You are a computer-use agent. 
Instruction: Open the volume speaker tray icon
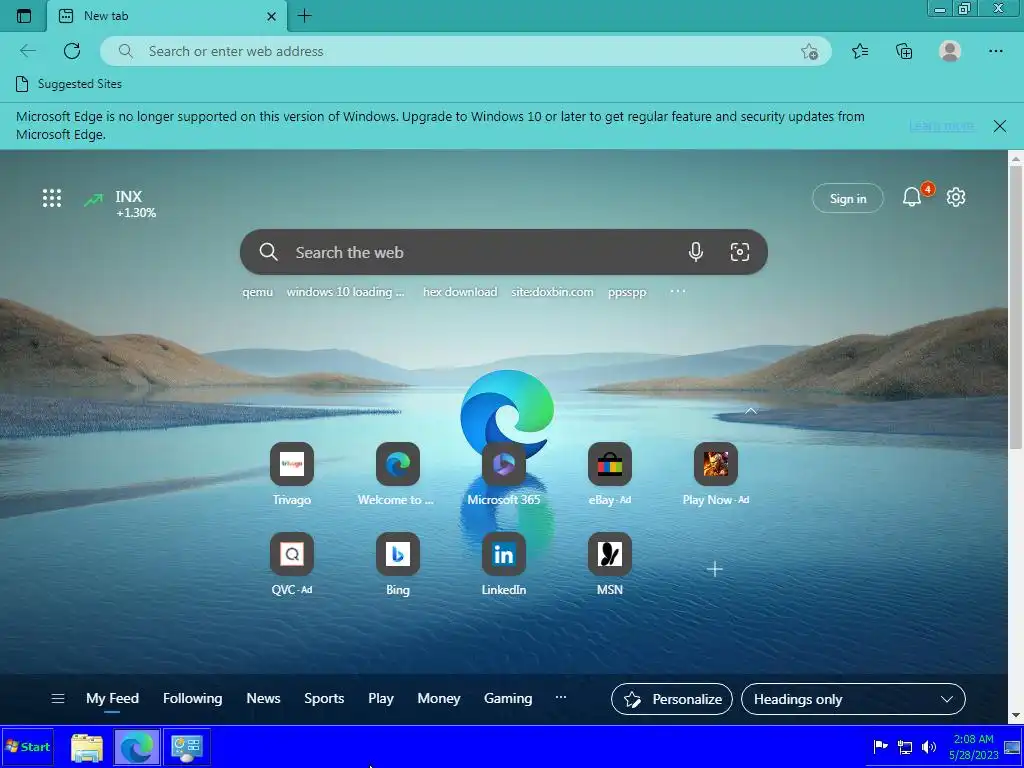click(x=928, y=746)
